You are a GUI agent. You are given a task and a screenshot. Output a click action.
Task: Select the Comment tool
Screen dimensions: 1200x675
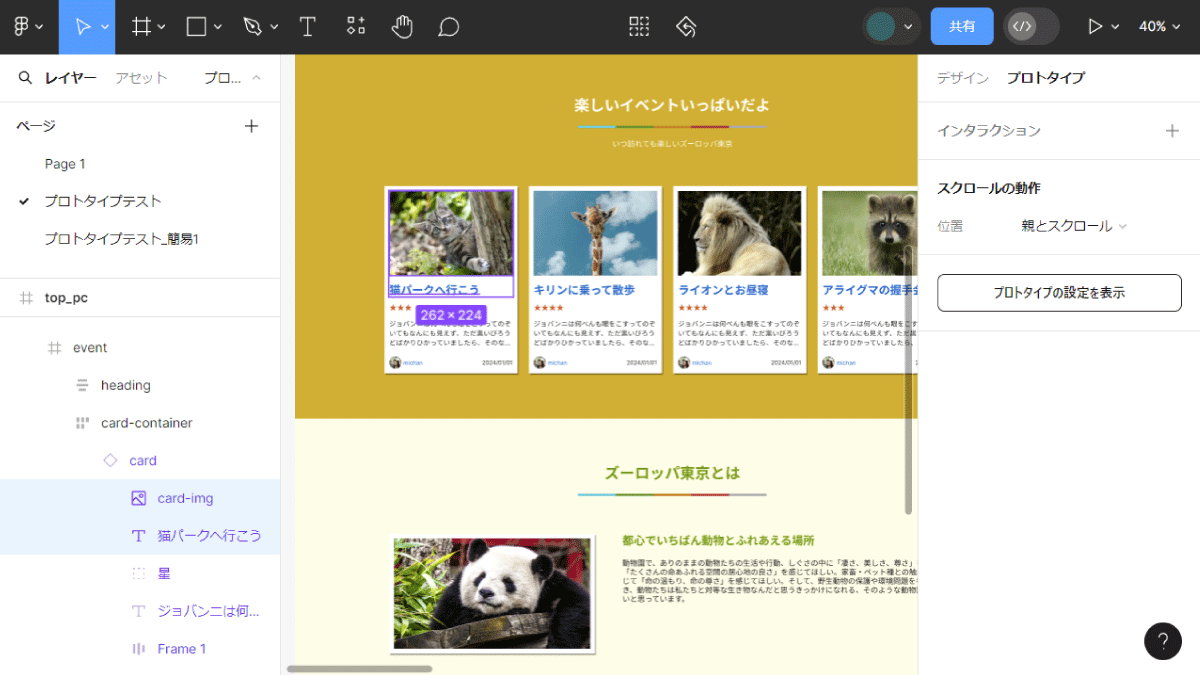click(449, 27)
